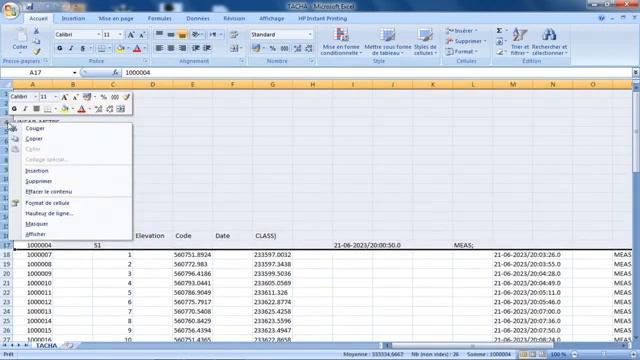This screenshot has height=360, width=640.
Task: Toggle ribbon italic (I) formatting
Action: 71,49
